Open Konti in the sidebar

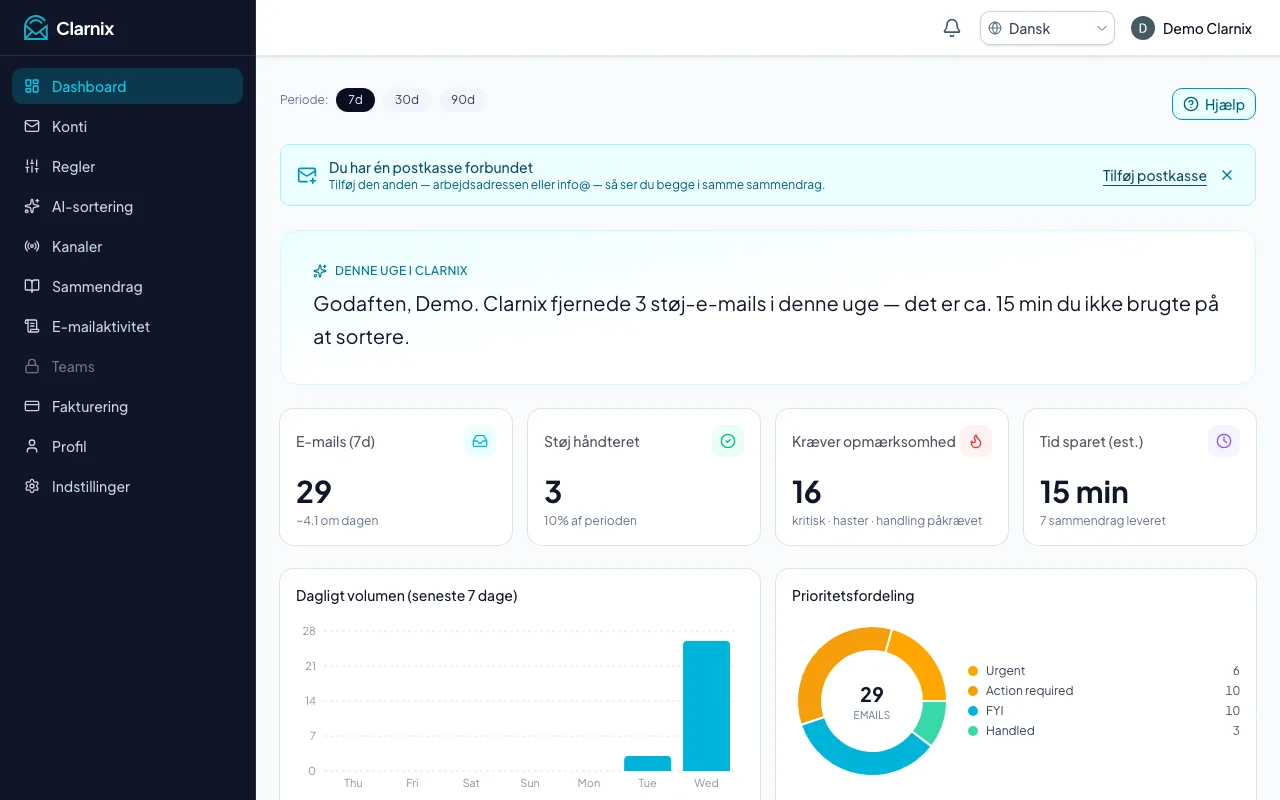[x=127, y=126]
